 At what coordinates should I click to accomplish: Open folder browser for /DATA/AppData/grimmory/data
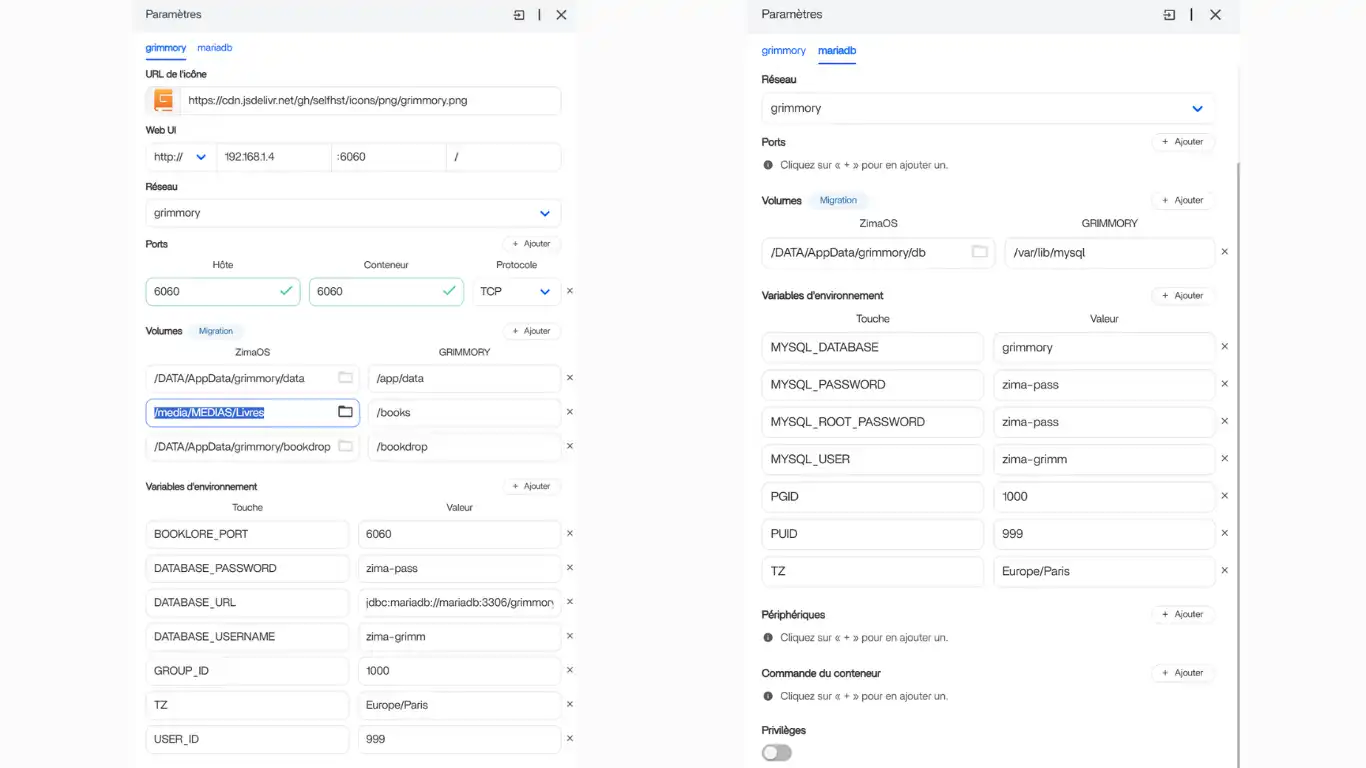345,378
